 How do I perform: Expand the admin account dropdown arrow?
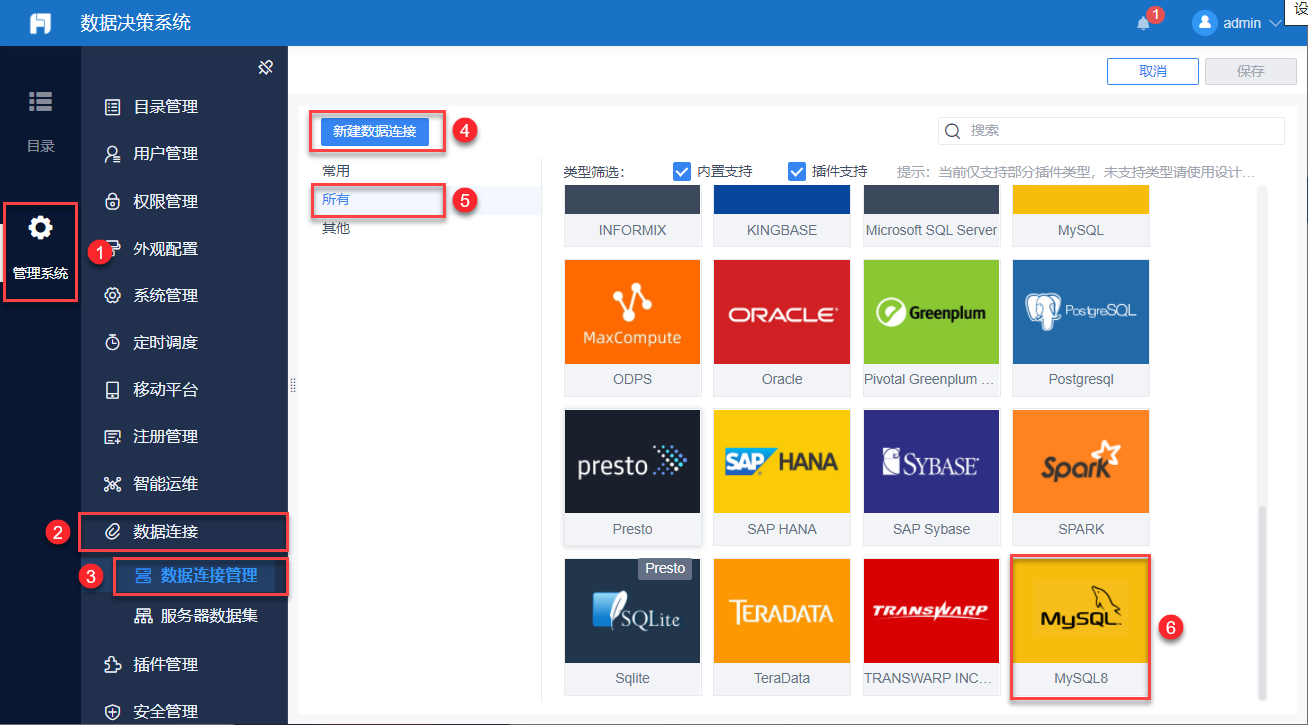1274,23
